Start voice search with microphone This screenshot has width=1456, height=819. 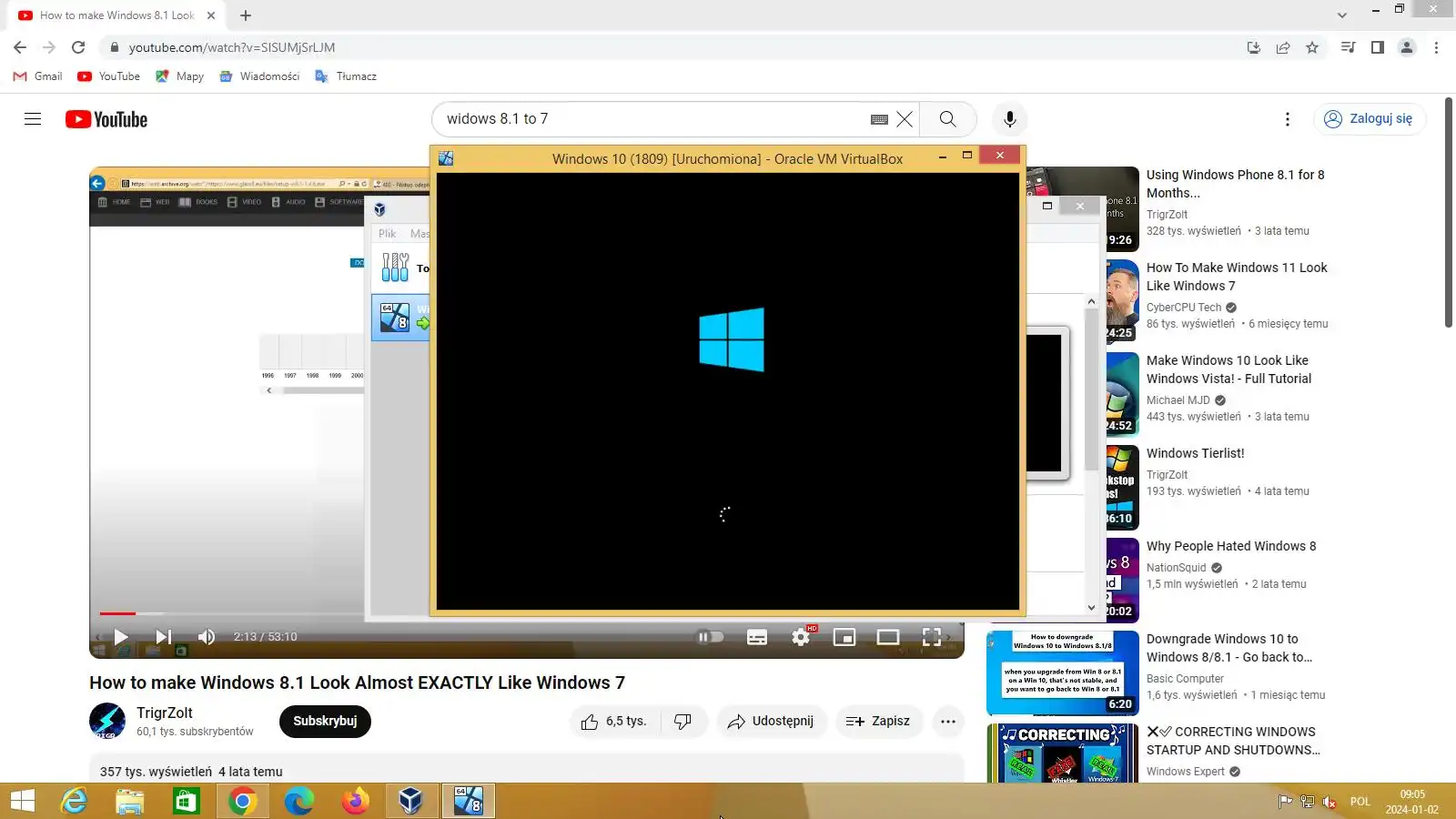[1009, 119]
